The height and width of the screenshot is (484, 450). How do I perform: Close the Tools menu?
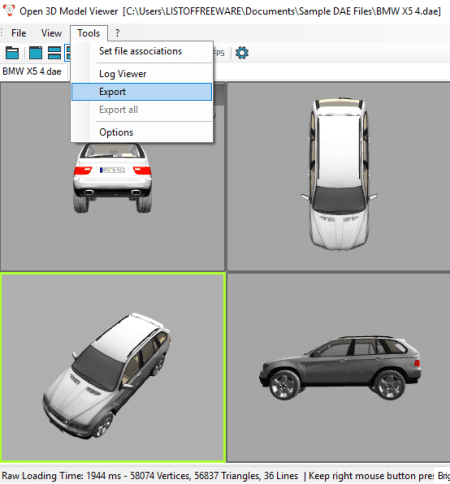pyautogui.click(x=89, y=33)
